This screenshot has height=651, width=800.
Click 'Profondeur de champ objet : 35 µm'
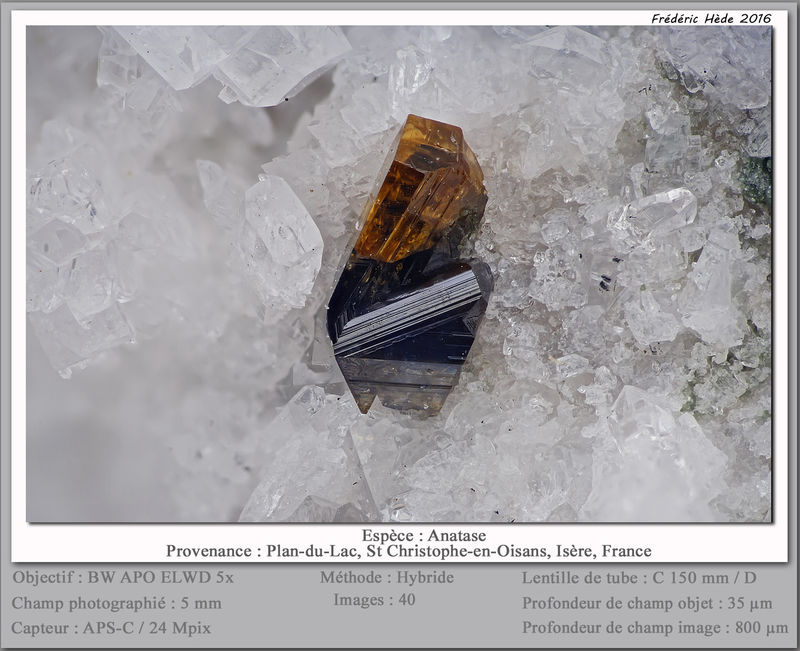click(647, 603)
